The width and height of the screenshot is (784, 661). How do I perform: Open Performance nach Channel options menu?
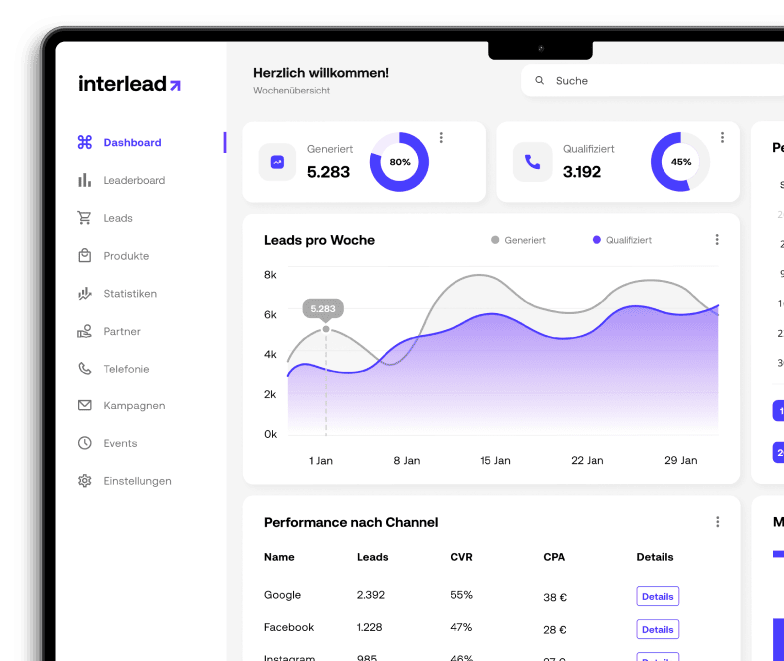tap(718, 522)
